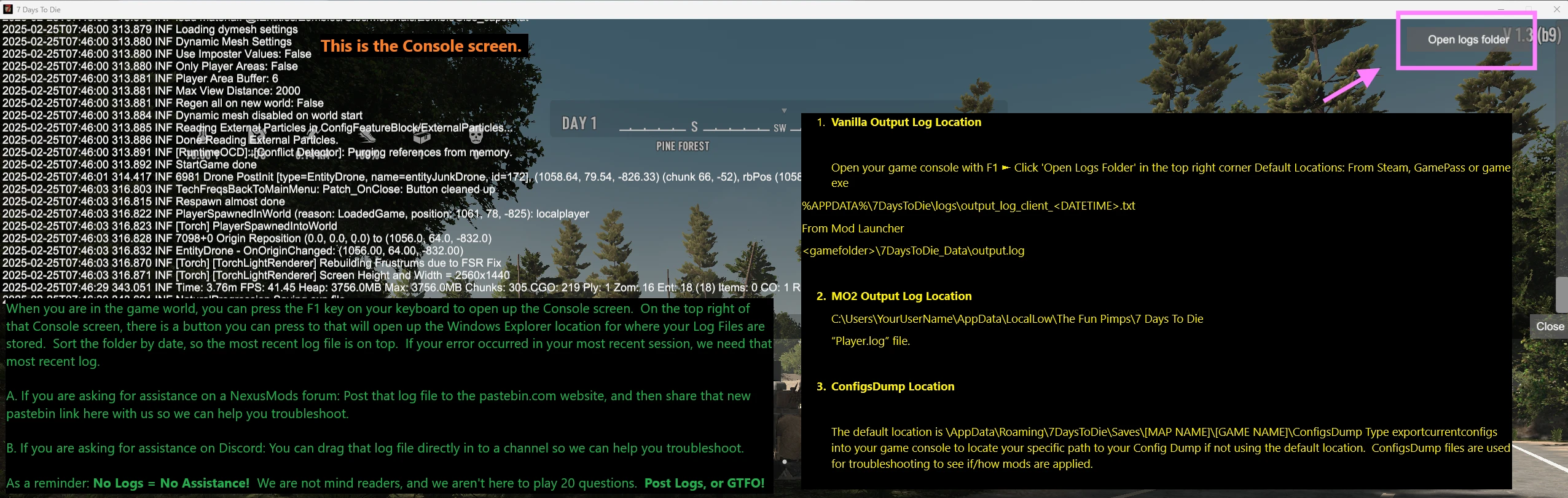
Task: Click the 'Regen all on new world: False' line
Action: click(x=163, y=103)
